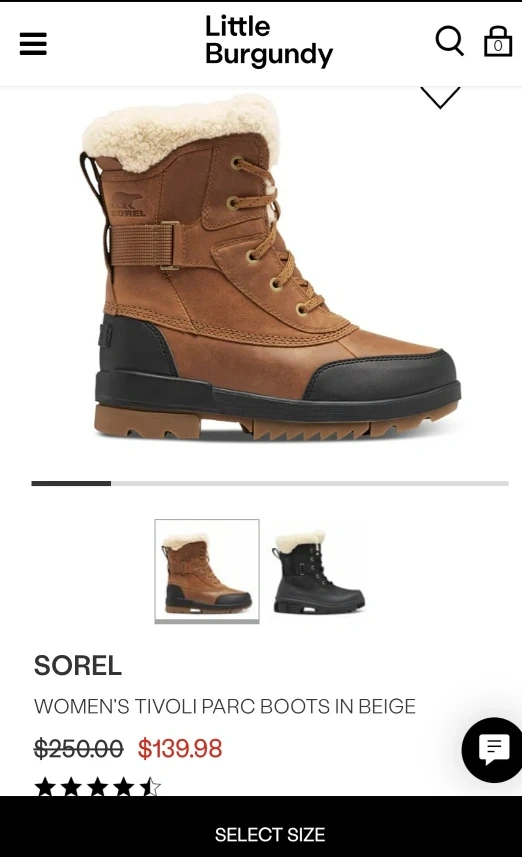Viewport: 522px width, 857px height.
Task: Click the Women's Tivoli Parc Boots title
Action: (225, 706)
